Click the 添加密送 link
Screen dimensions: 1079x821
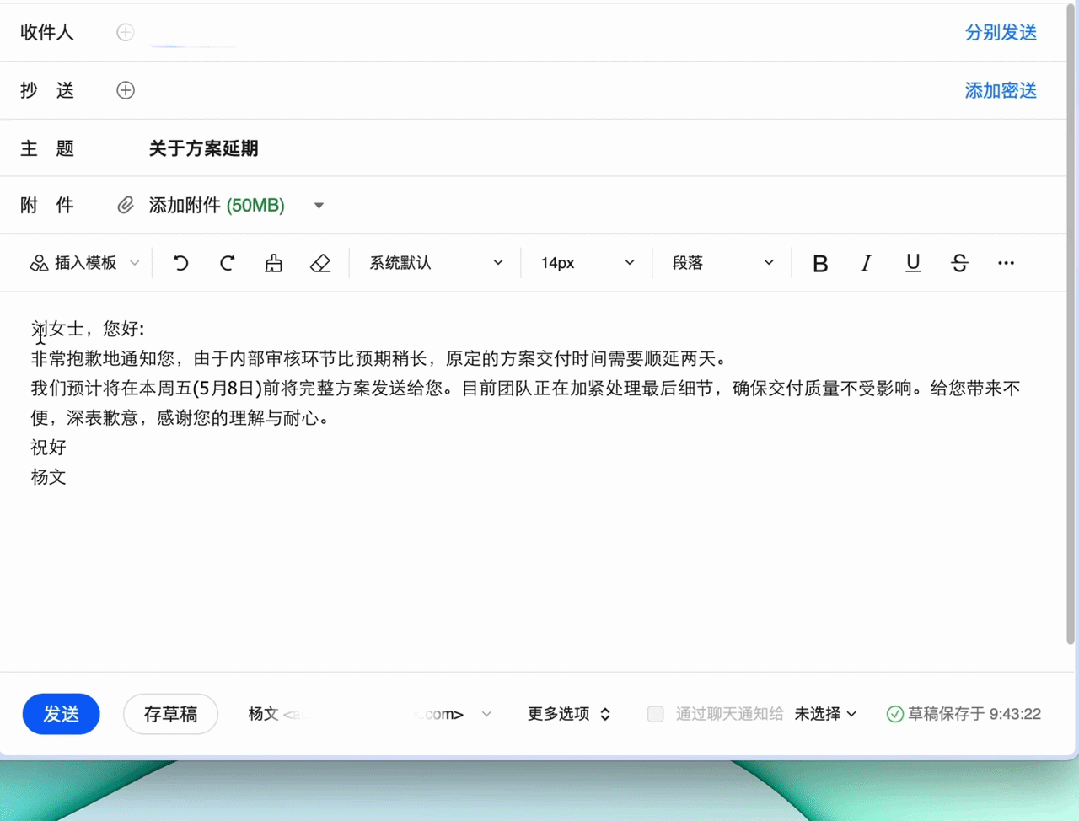tap(1001, 90)
